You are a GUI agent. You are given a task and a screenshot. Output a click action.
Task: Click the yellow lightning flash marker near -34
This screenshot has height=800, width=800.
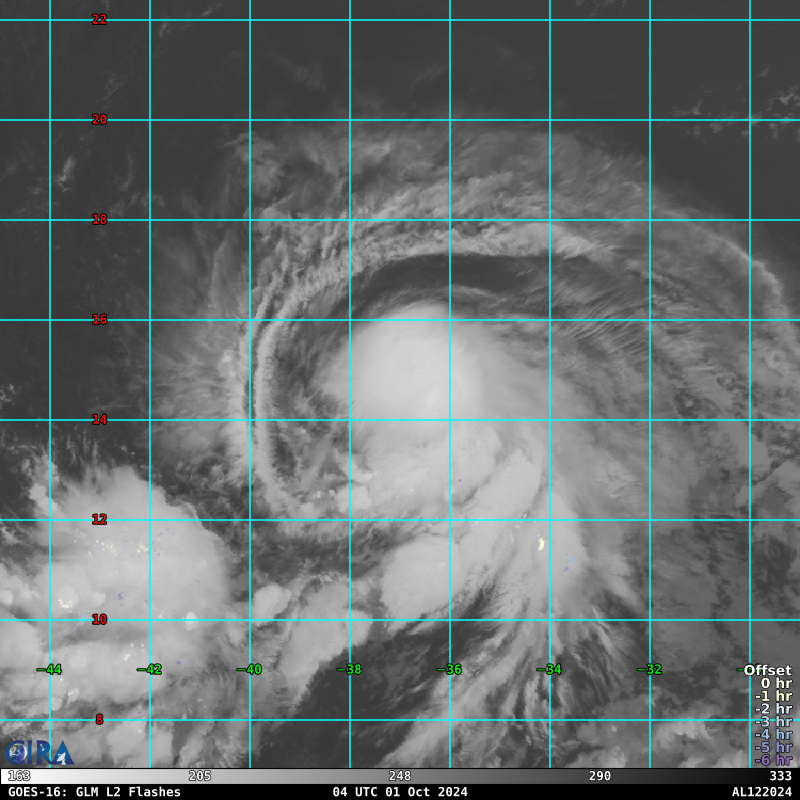coord(541,544)
